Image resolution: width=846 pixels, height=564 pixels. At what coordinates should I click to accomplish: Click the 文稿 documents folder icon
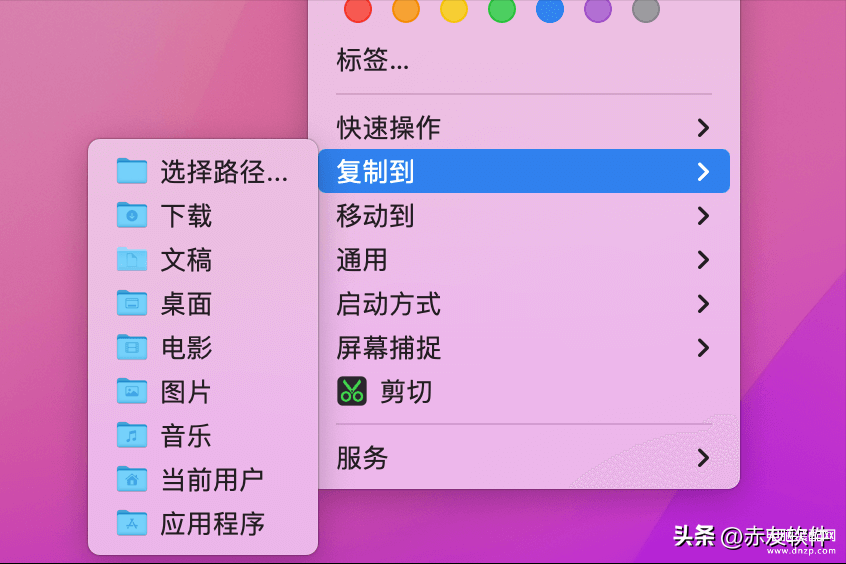coord(132,259)
